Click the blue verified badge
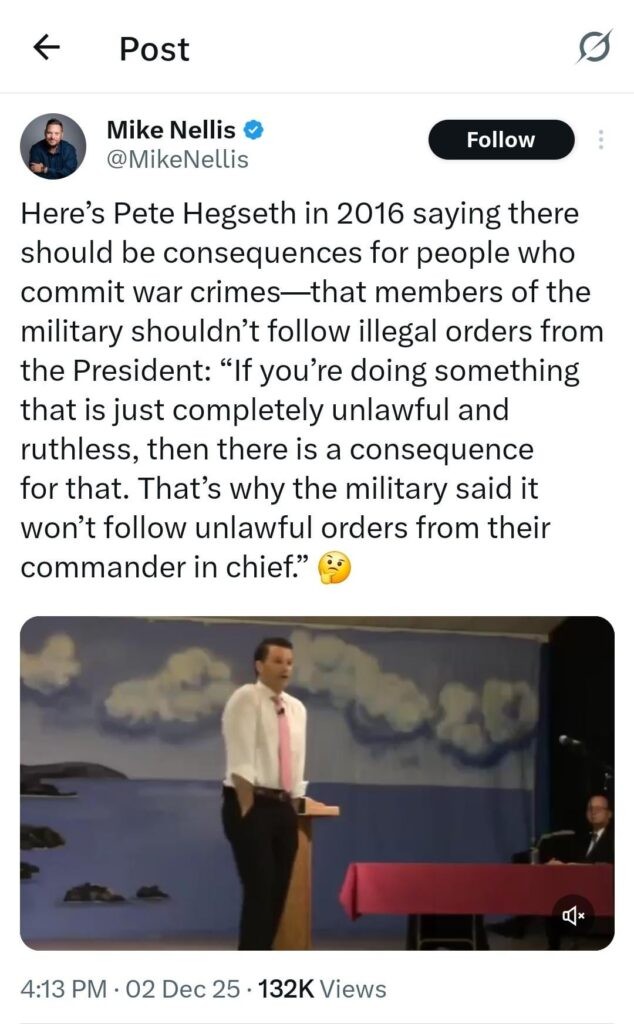This screenshot has height=1024, width=634. pos(253,129)
